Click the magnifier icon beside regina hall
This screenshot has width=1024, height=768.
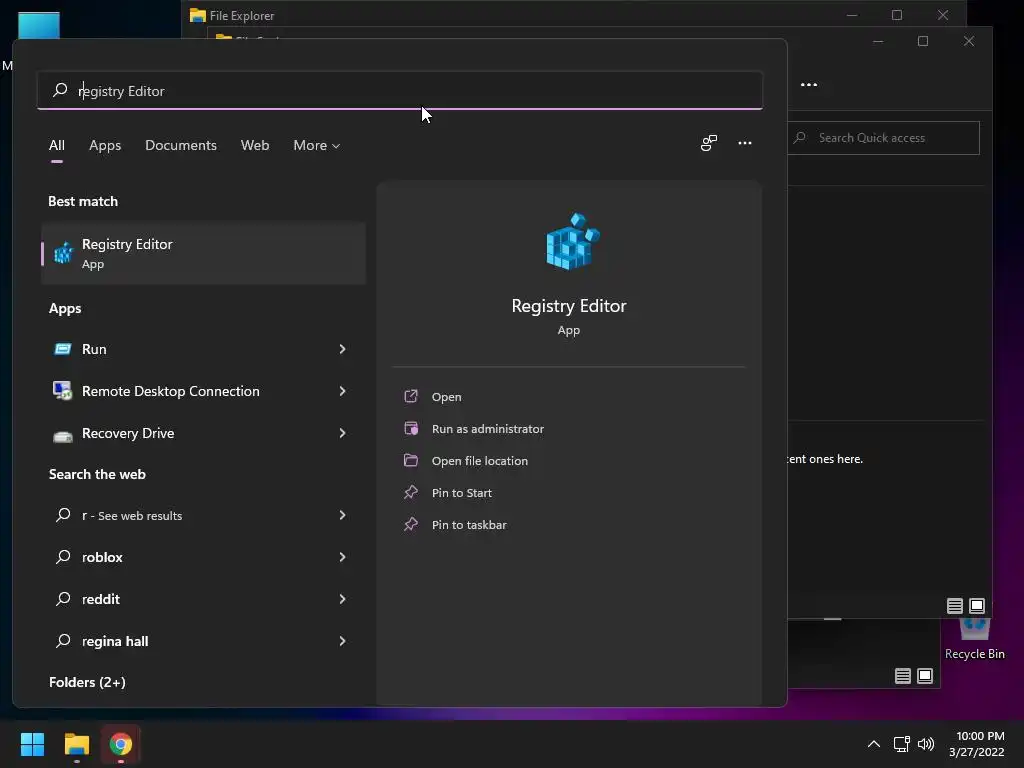[x=63, y=641]
